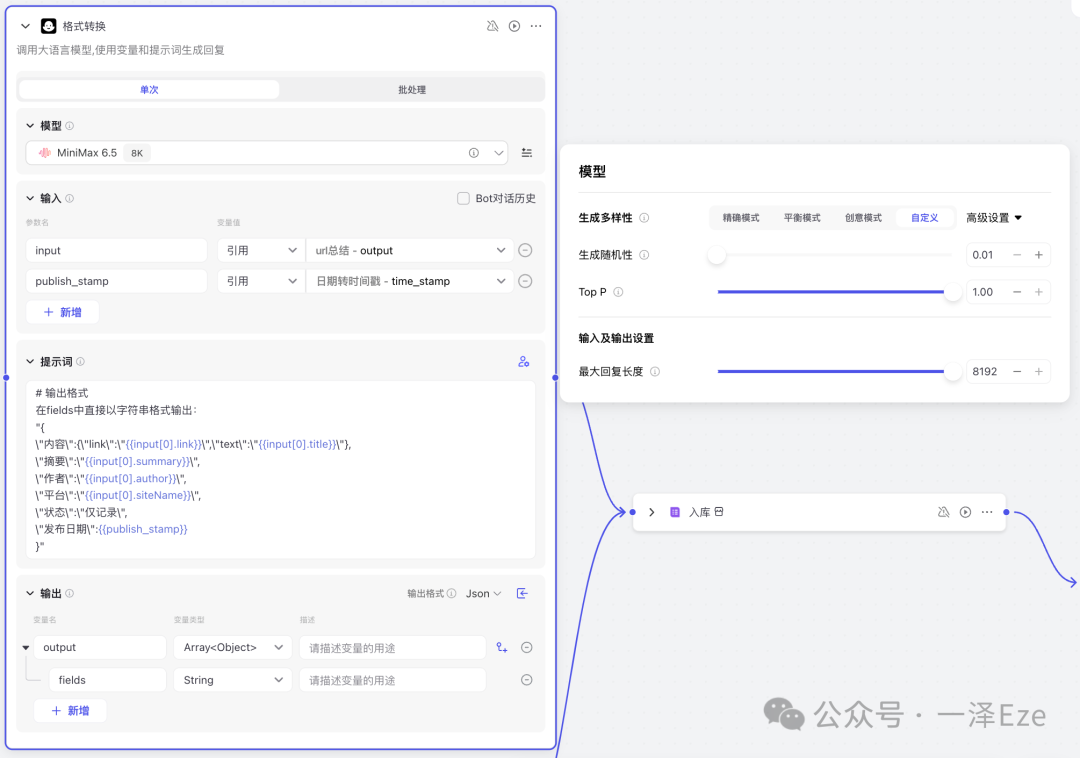Click the disable-node icon in 格式转换 header
1080x758 pixels.
pos(492,26)
